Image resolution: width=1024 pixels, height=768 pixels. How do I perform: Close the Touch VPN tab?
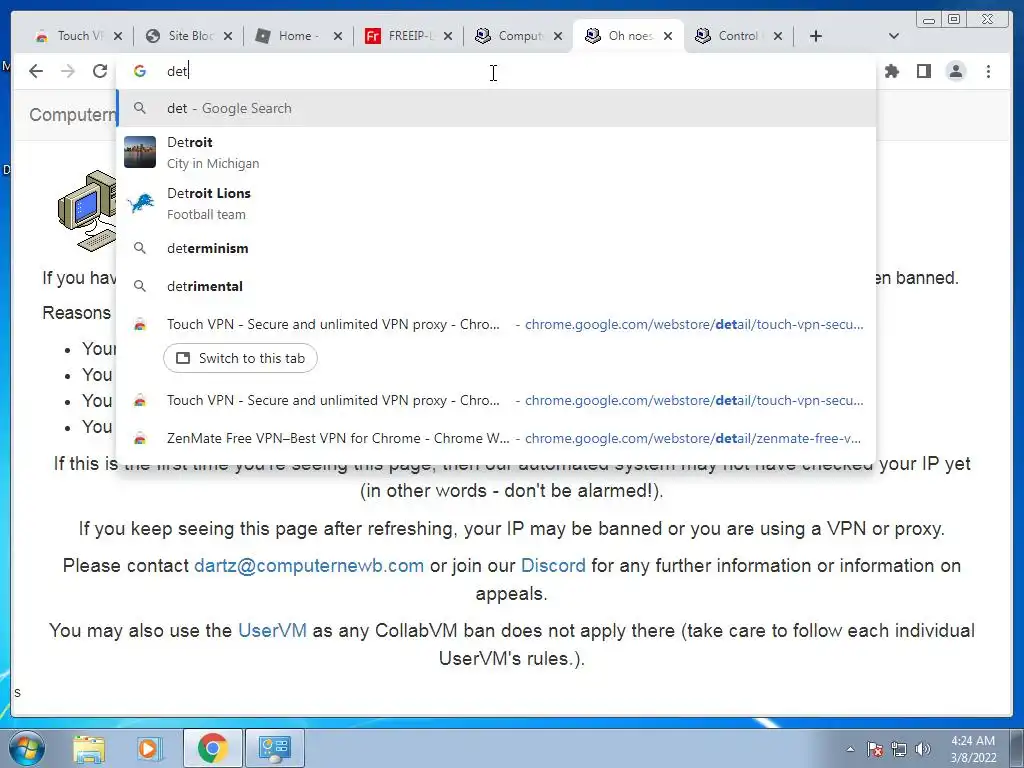click(x=118, y=36)
